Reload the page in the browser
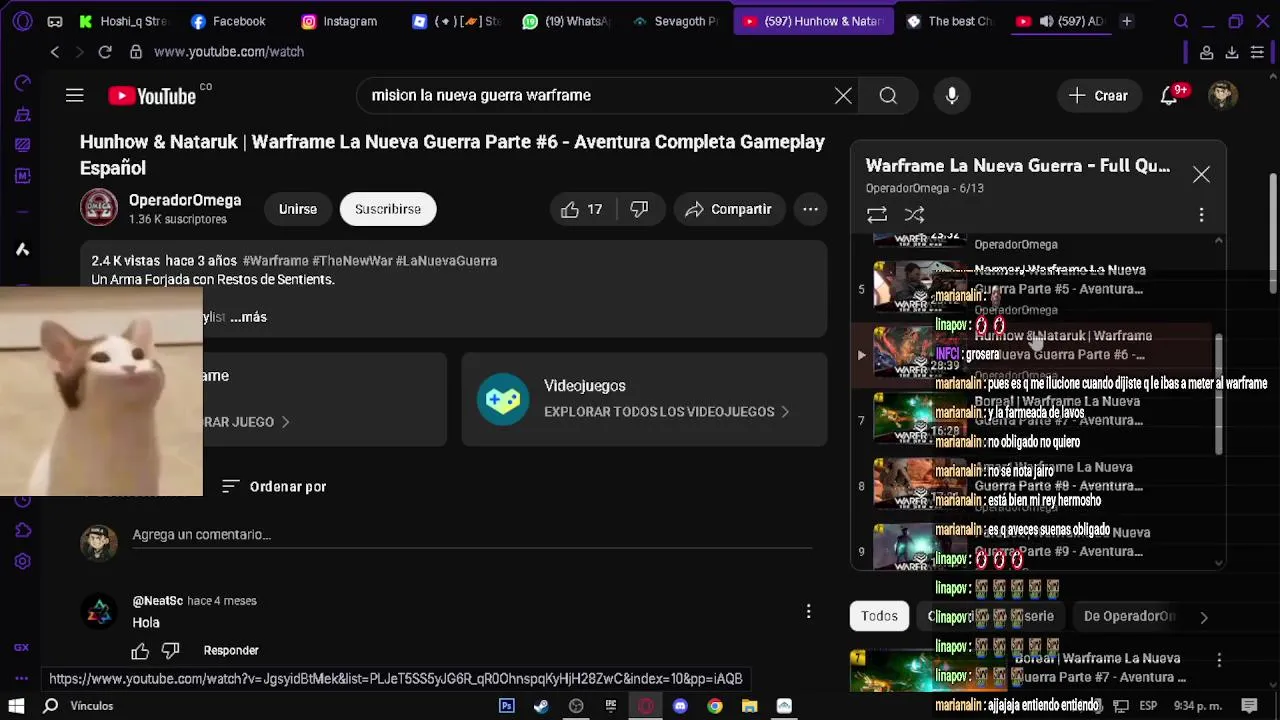 tap(105, 52)
